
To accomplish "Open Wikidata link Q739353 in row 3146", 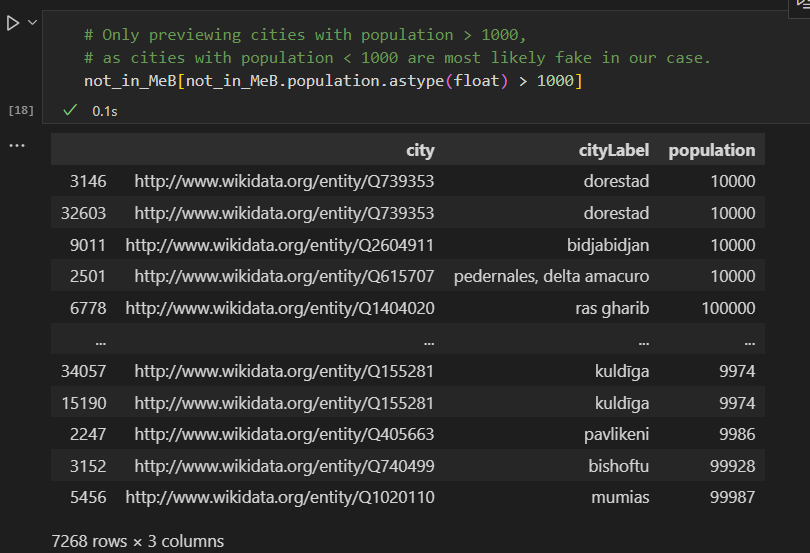I will (284, 181).
